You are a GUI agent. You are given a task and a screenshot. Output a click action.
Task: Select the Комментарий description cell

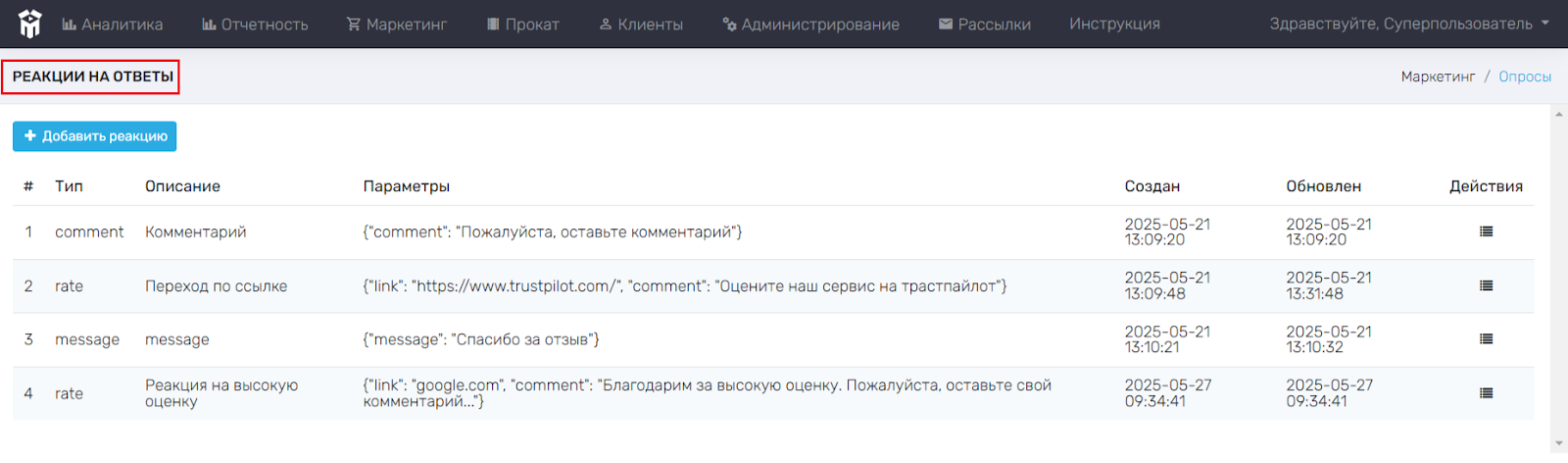click(196, 231)
